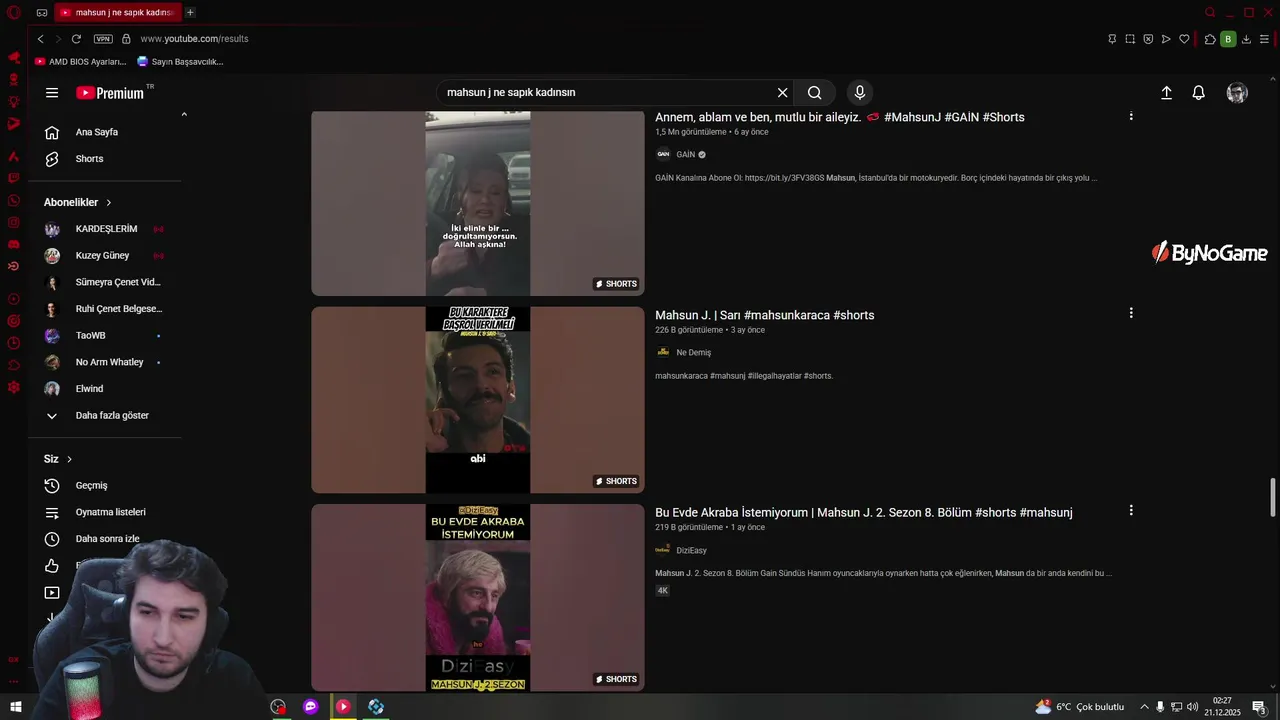Show hidden system tray icons
The image size is (1280, 720).
pos(1144,707)
